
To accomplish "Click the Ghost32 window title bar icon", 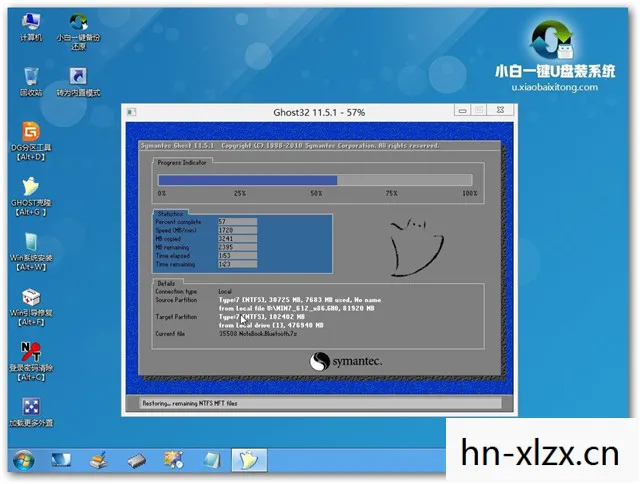I will pyautogui.click(x=131, y=112).
